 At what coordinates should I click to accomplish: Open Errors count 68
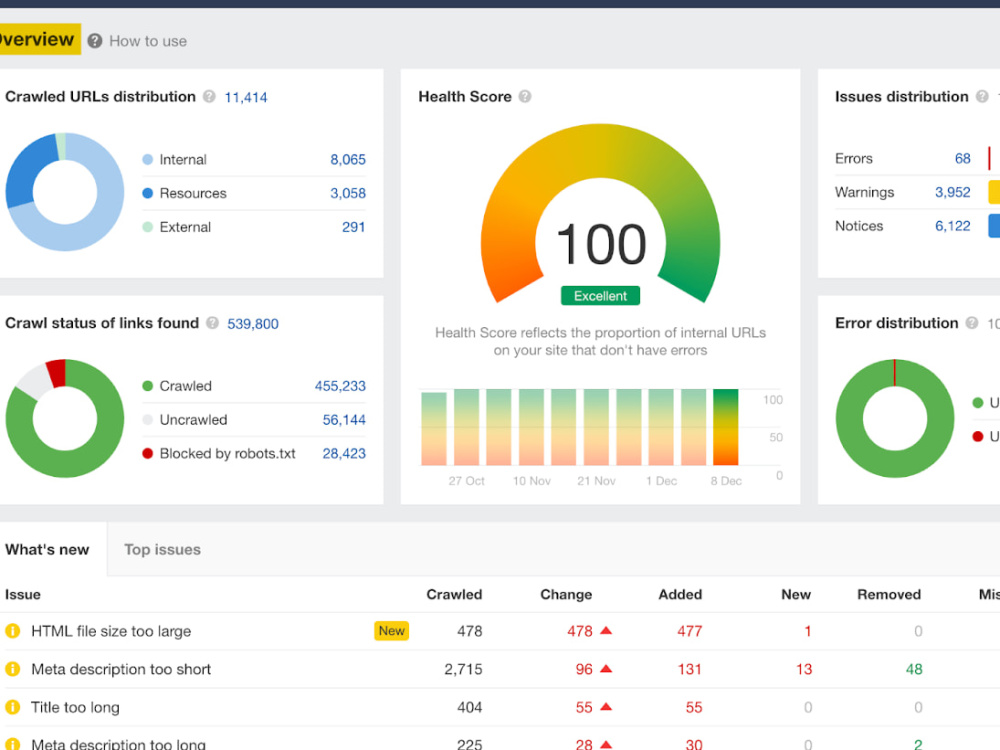(962, 158)
